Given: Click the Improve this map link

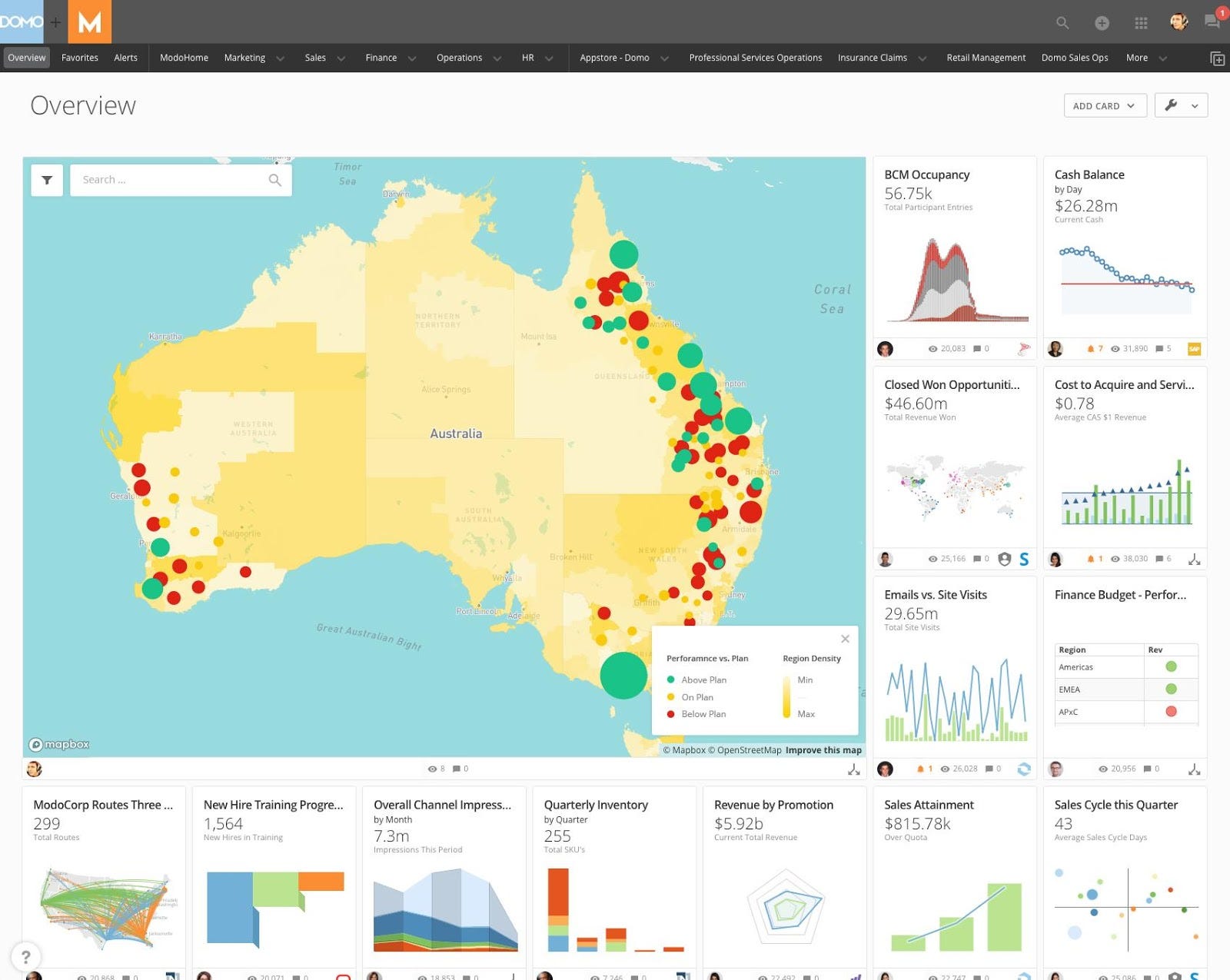Looking at the screenshot, I should 823,750.
